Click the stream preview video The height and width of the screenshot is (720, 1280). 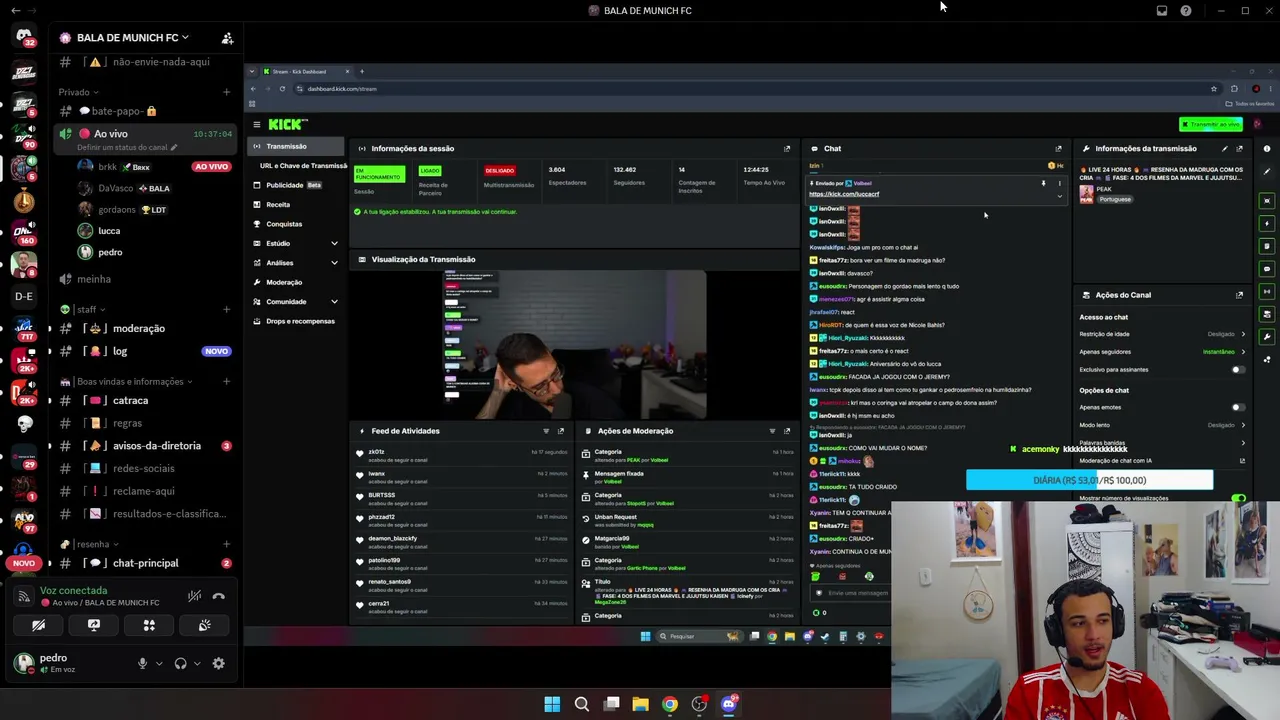click(x=576, y=344)
